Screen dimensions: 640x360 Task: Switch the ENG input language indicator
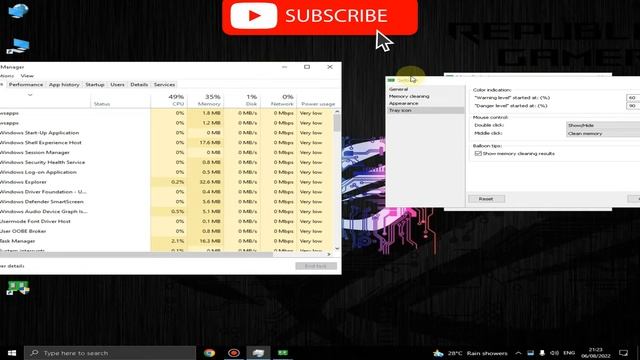[569, 353]
